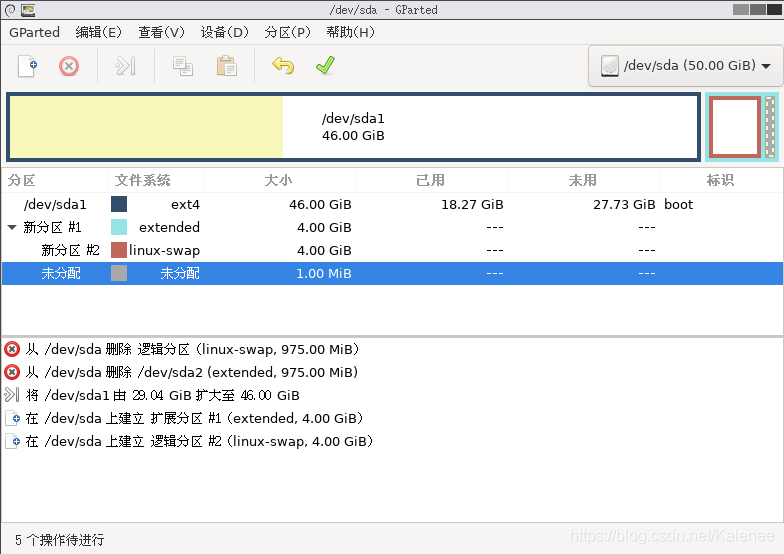Open the 设备(D) menu
Image resolution: width=784 pixels, height=554 pixels.
coord(224,32)
